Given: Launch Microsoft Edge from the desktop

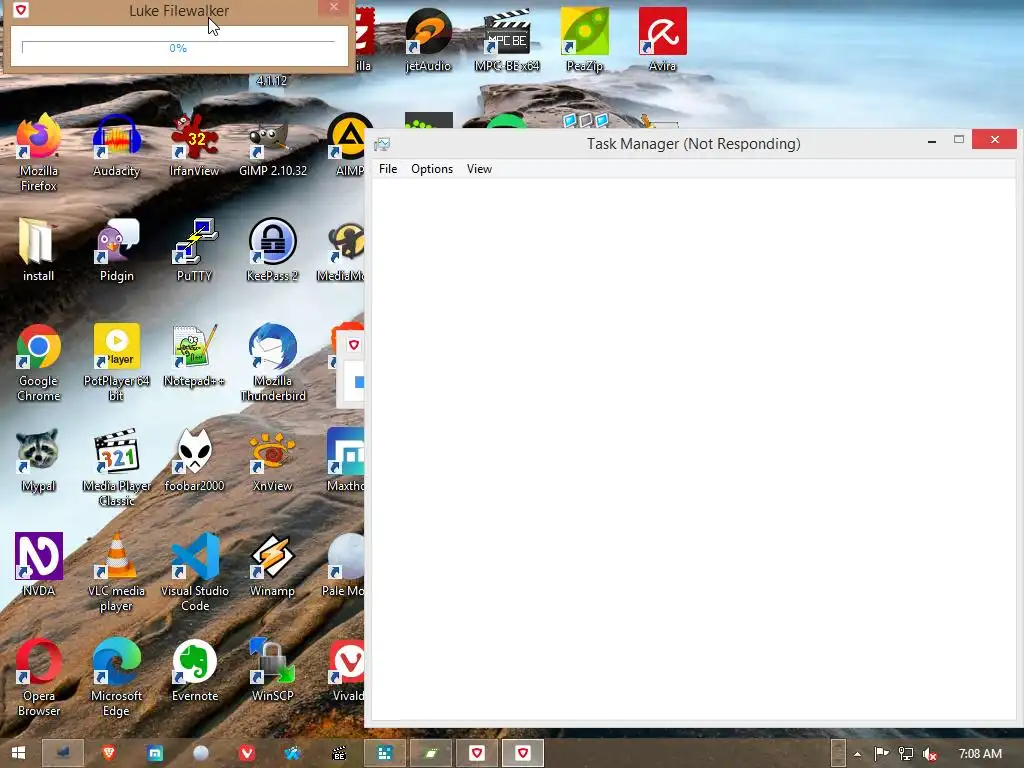Looking at the screenshot, I should (x=116, y=679).
